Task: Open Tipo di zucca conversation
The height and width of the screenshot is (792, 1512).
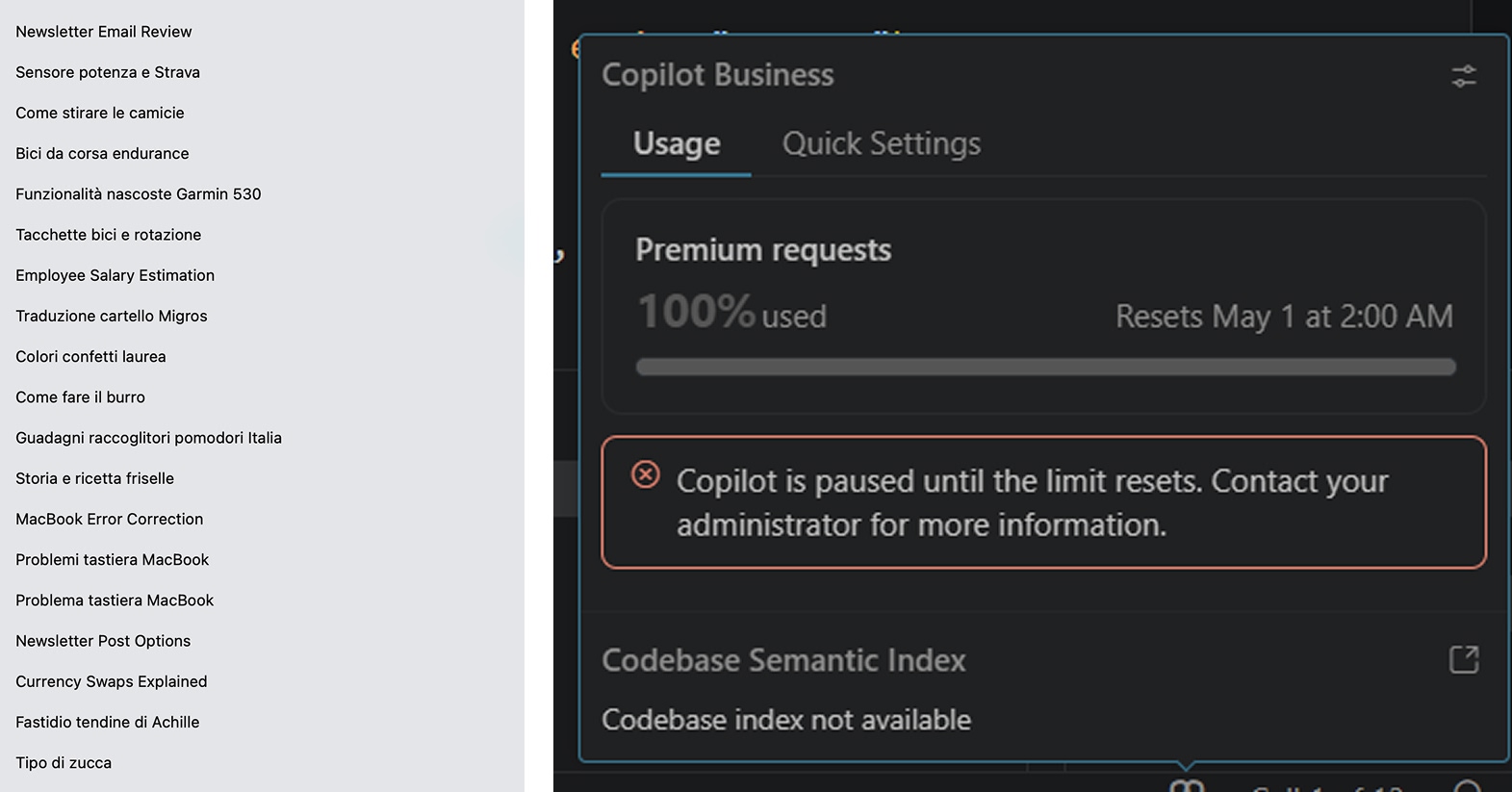Action: [64, 763]
